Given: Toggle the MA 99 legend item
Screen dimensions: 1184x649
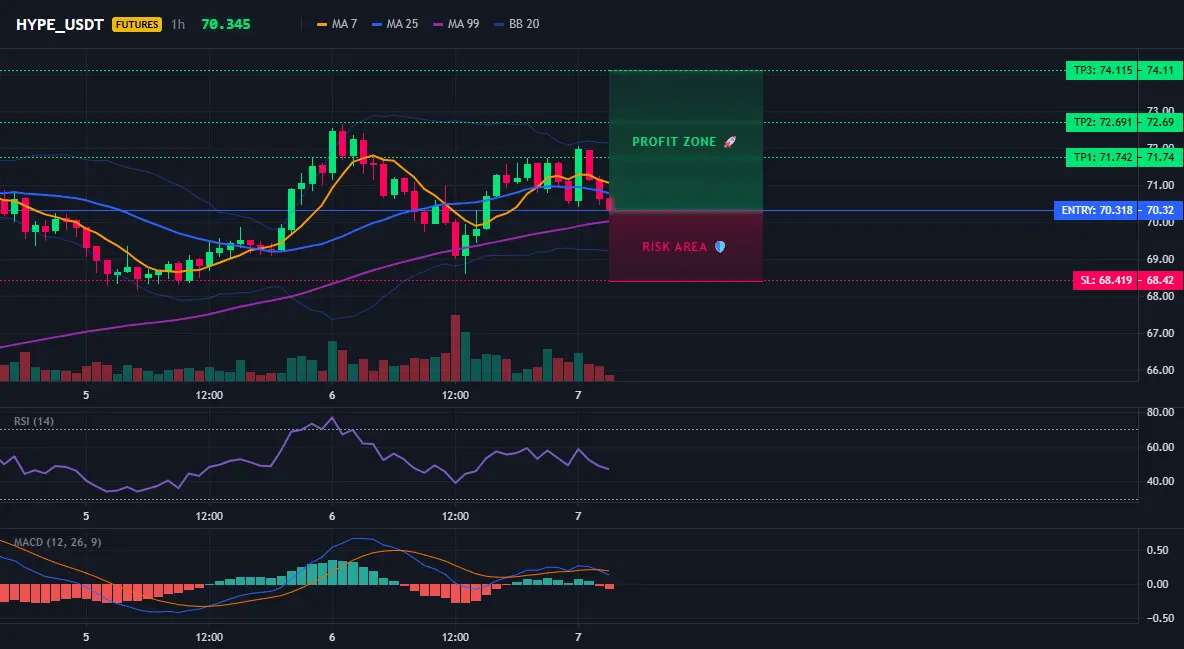Looking at the screenshot, I should click(456, 24).
